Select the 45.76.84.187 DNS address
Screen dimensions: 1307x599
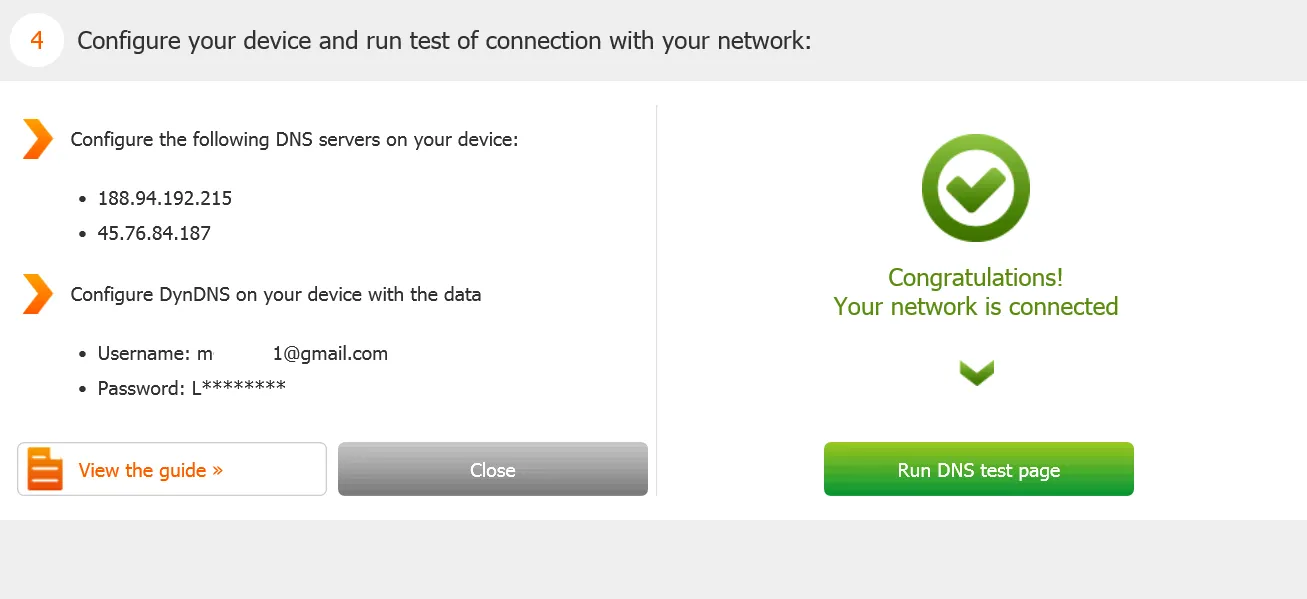[154, 233]
